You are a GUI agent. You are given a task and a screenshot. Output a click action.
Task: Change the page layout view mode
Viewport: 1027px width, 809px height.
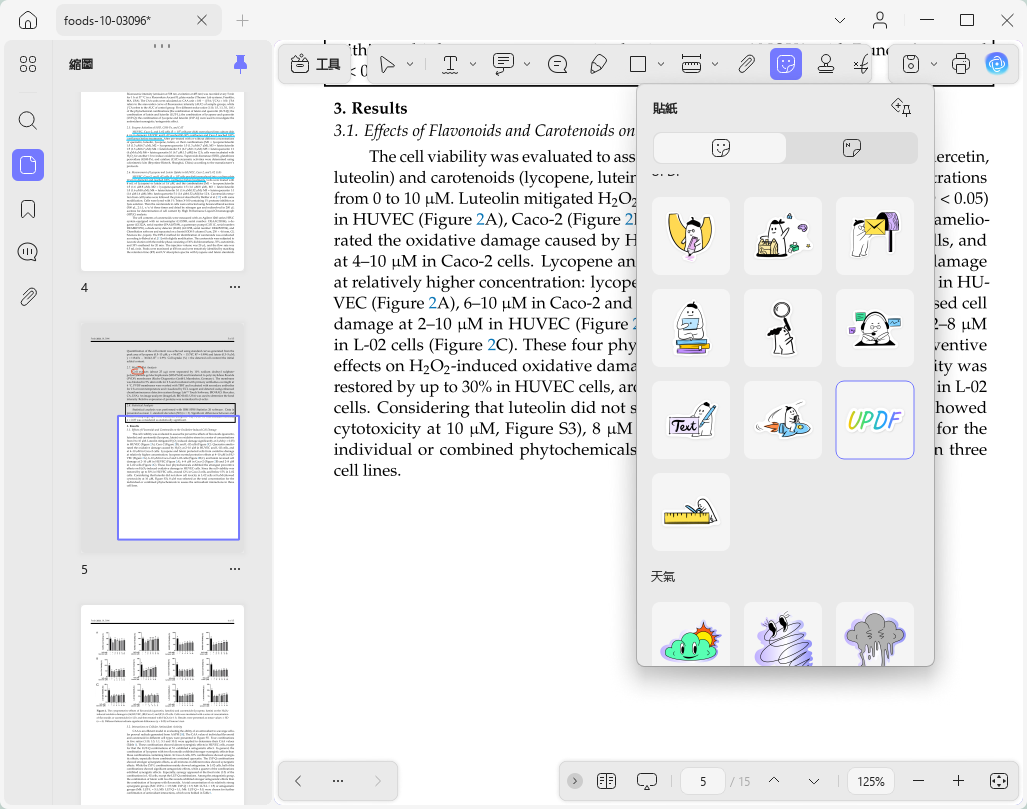point(607,781)
